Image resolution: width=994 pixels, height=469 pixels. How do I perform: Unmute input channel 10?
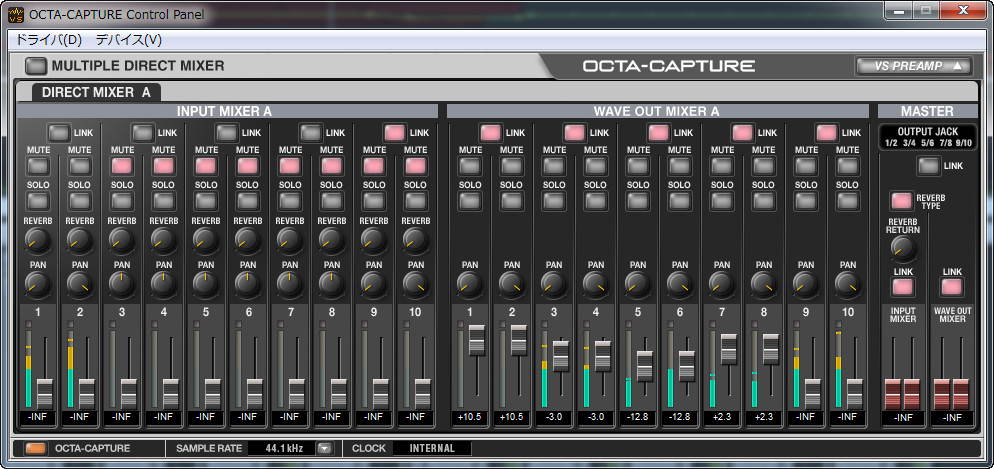[416, 166]
